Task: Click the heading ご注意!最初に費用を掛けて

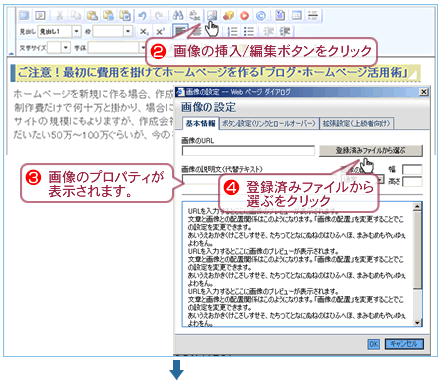Action: (213, 72)
